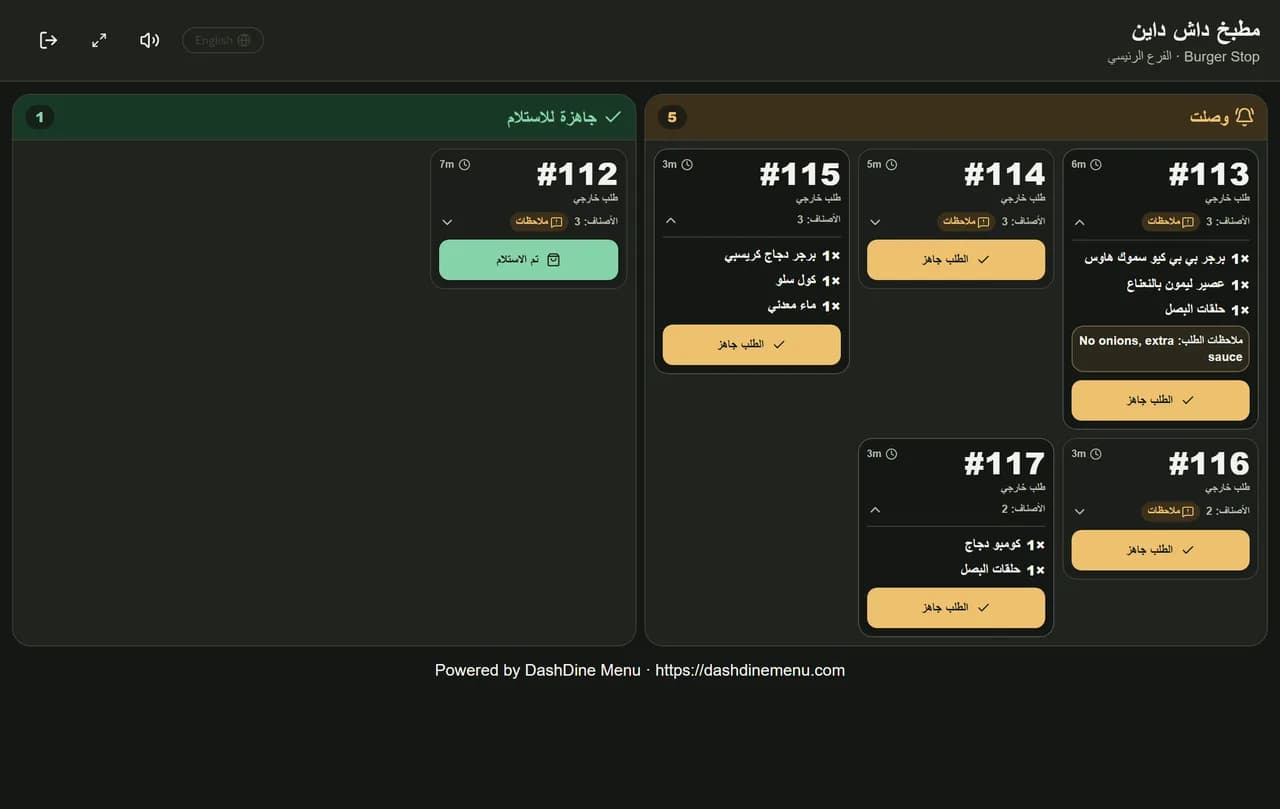The width and height of the screenshot is (1280, 809).
Task: Expand the items list of order #114
Action: pyautogui.click(x=875, y=222)
